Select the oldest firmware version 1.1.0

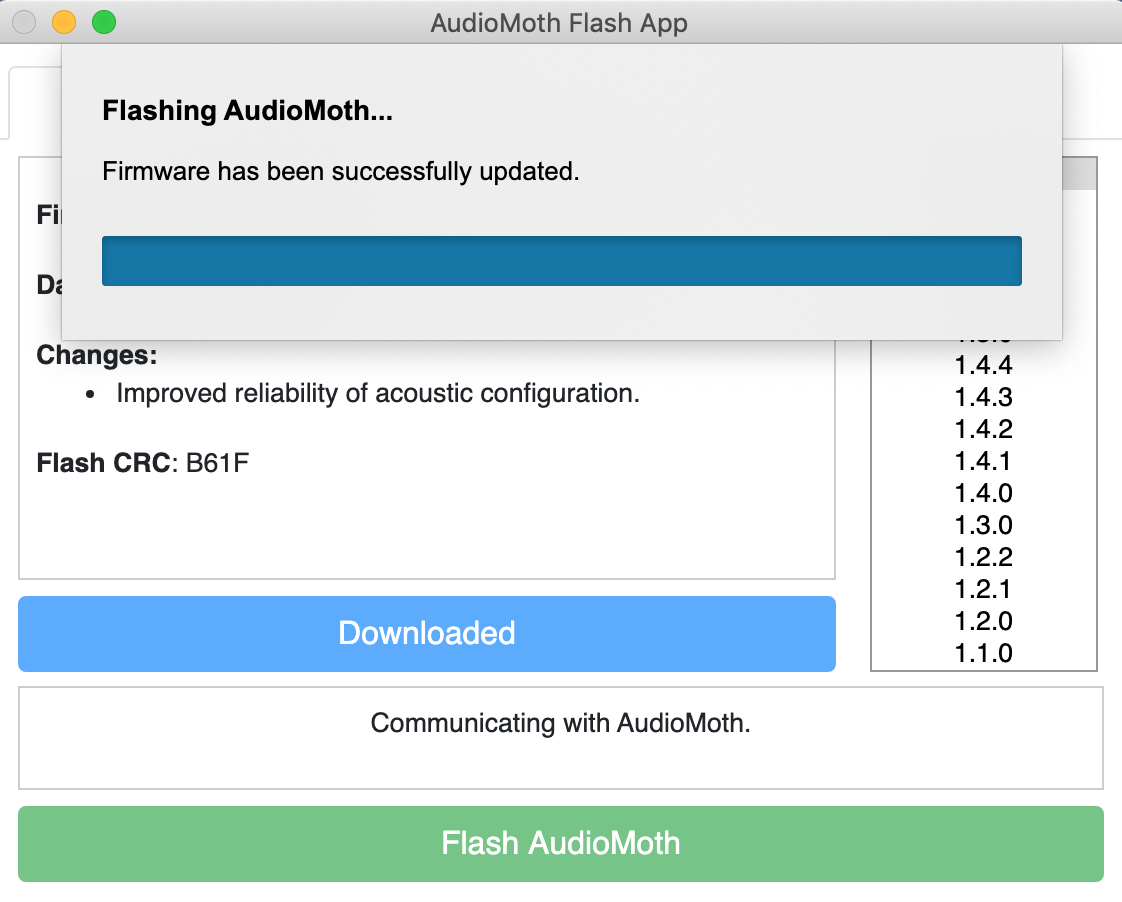pos(981,653)
